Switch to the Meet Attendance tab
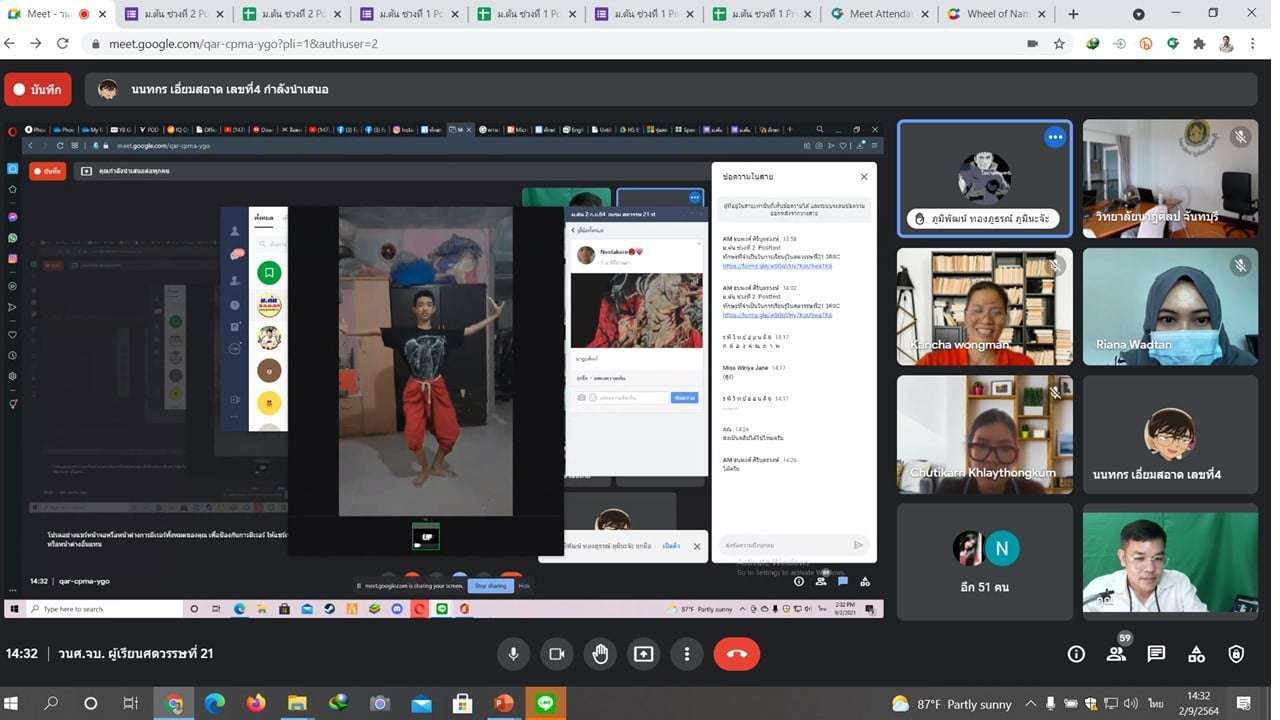Screen dimensions: 1280x720 point(881,14)
